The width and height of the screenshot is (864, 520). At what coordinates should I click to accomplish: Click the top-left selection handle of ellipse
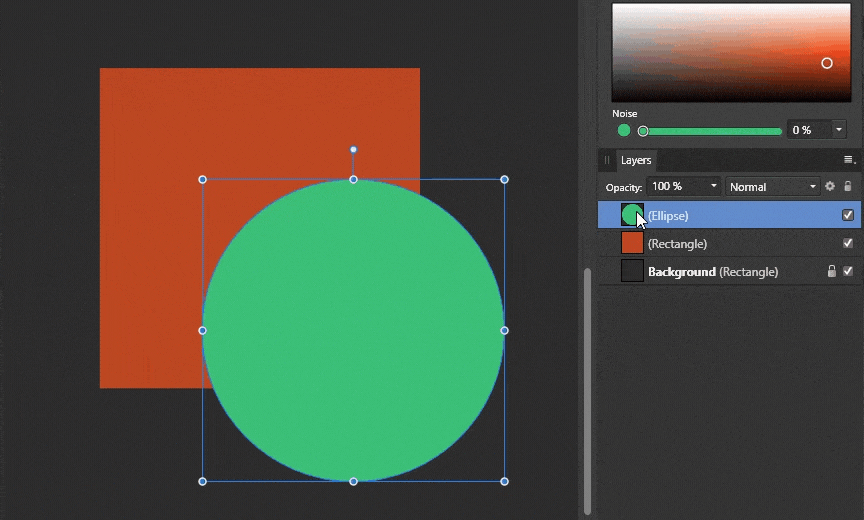pyautogui.click(x=202, y=180)
